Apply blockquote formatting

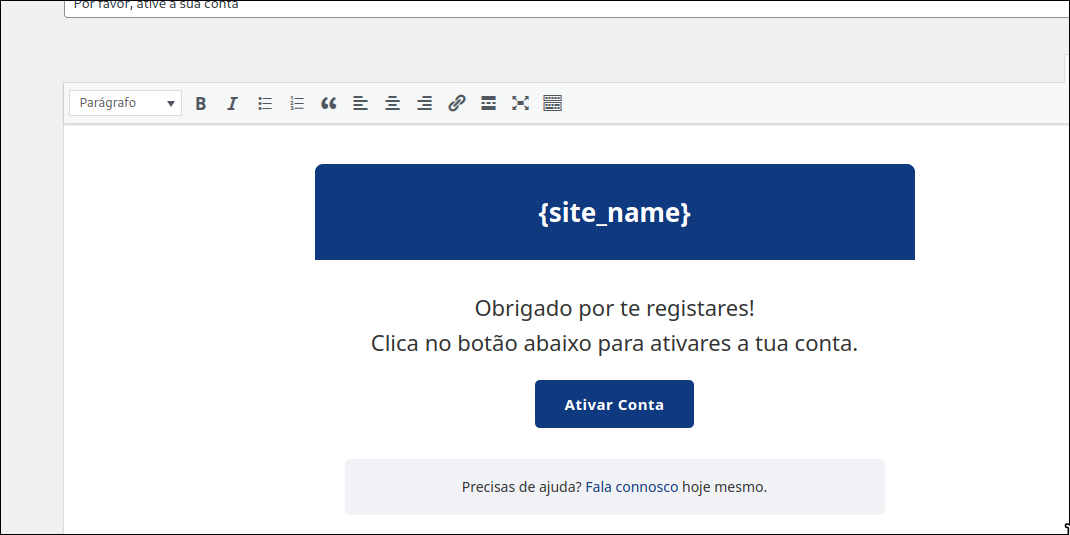coord(329,104)
